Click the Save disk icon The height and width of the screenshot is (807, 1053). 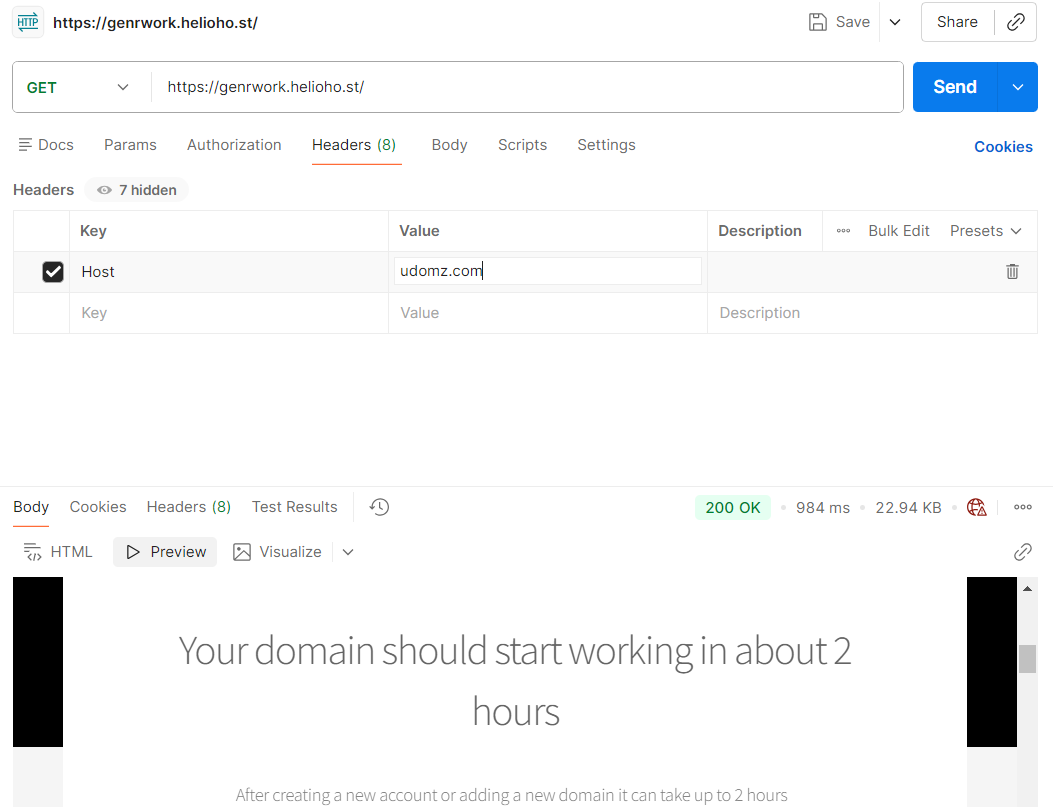tap(818, 22)
